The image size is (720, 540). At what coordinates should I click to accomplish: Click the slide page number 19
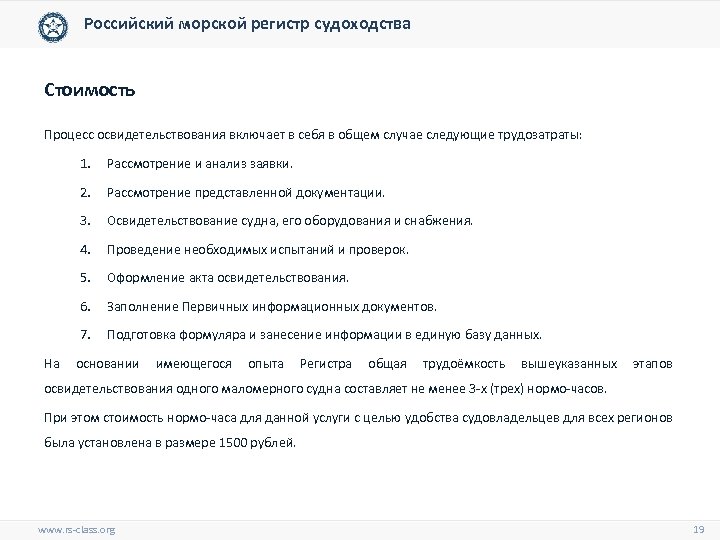click(x=698, y=529)
